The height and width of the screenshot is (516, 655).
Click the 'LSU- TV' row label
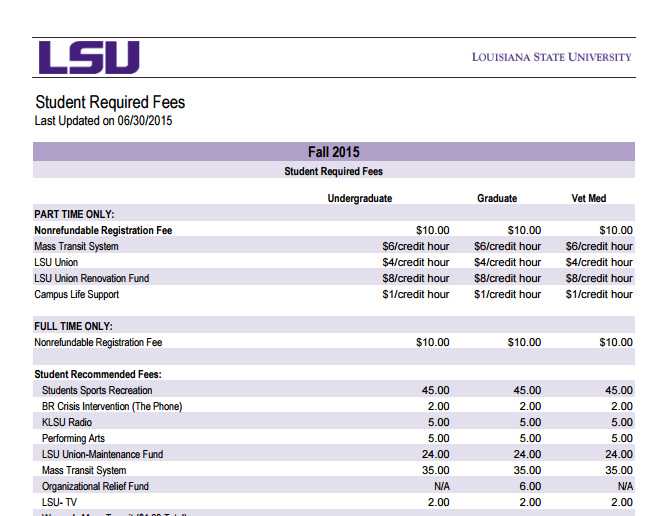pos(59,502)
